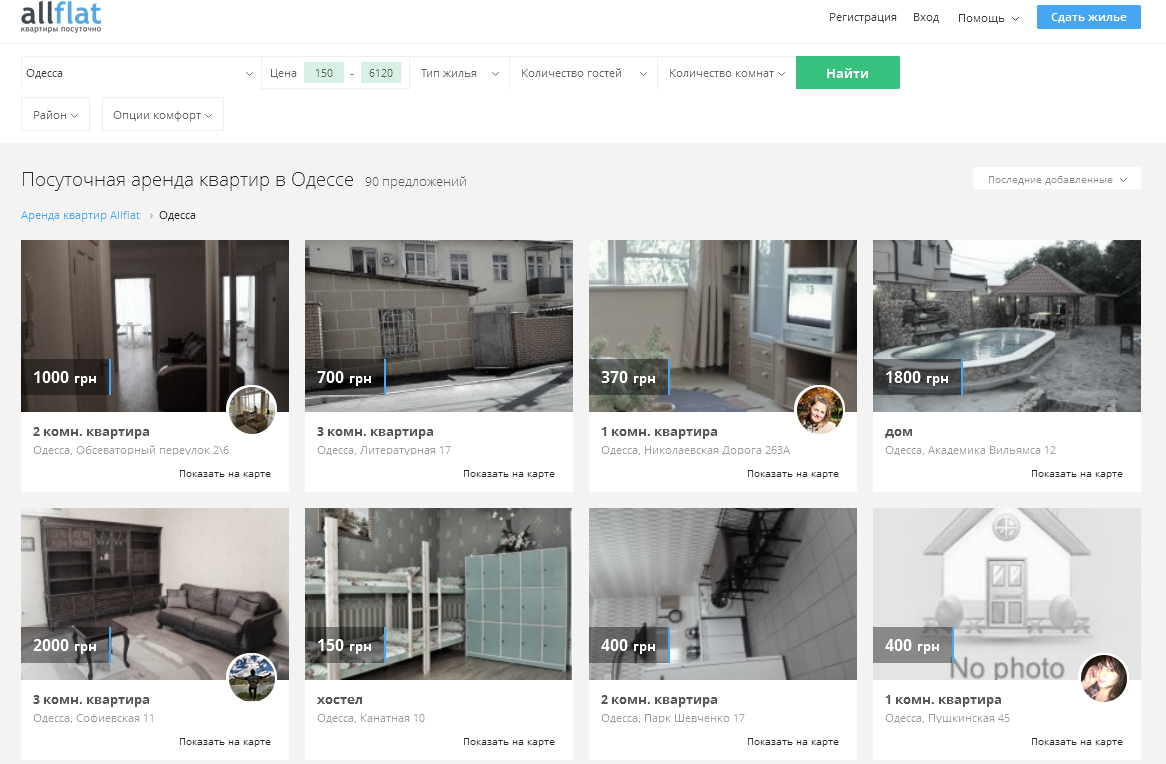Image resolution: width=1166 pixels, height=764 pixels.
Task: Open host avatar on Пушкинская 45 listing
Action: coord(1104,678)
